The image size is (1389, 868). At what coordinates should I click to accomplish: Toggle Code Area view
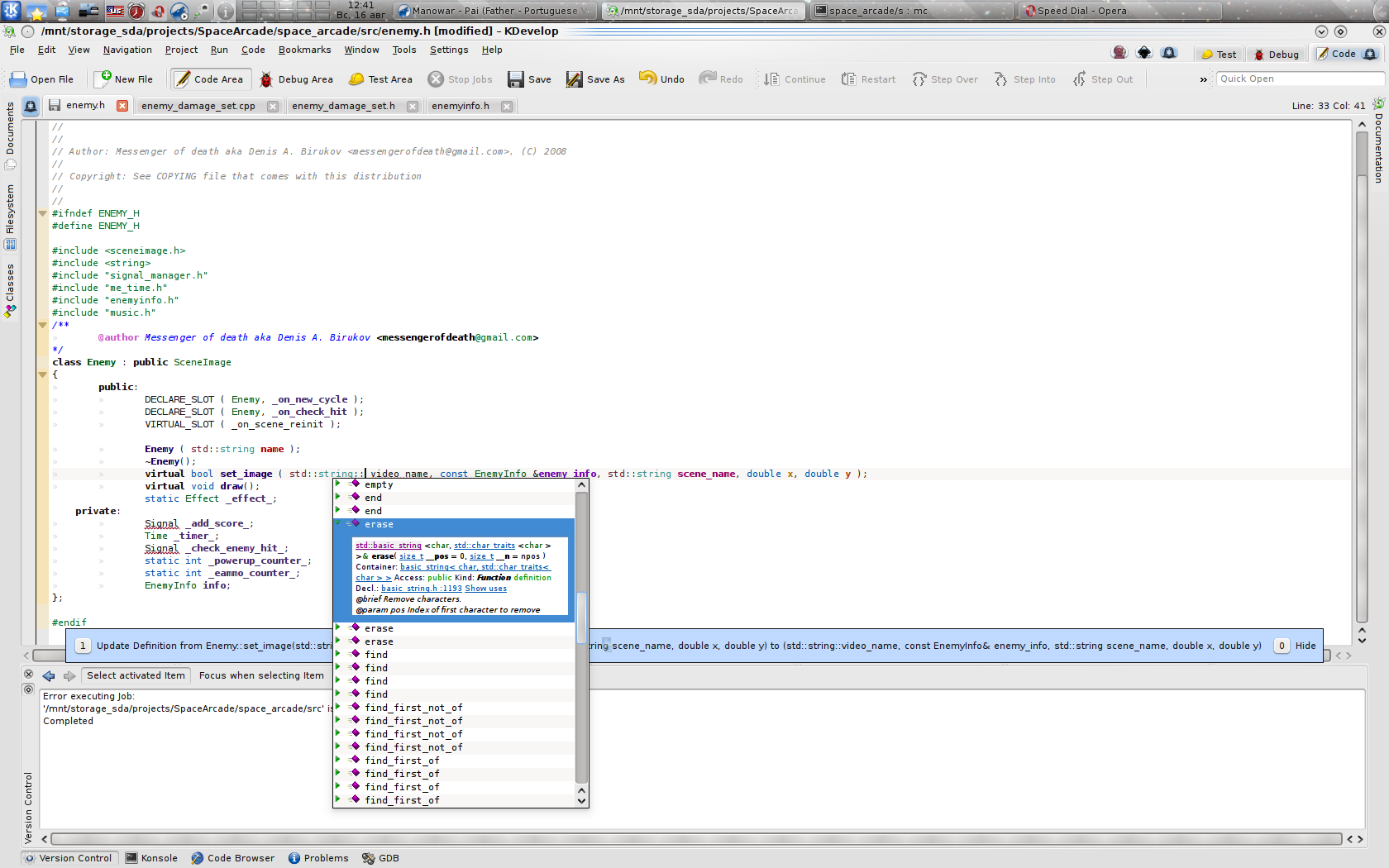pos(208,79)
